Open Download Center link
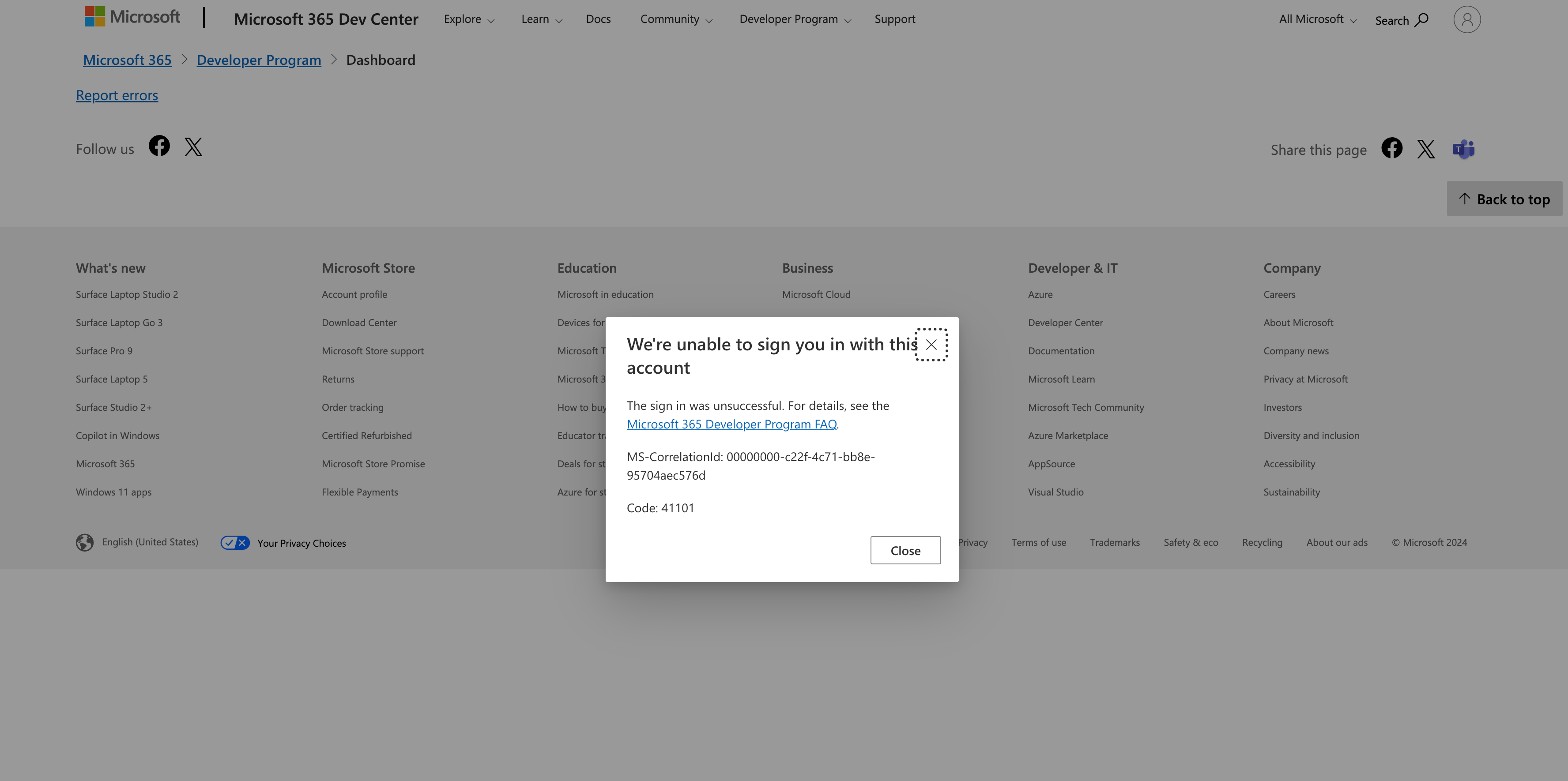The image size is (1568, 781). (x=359, y=323)
